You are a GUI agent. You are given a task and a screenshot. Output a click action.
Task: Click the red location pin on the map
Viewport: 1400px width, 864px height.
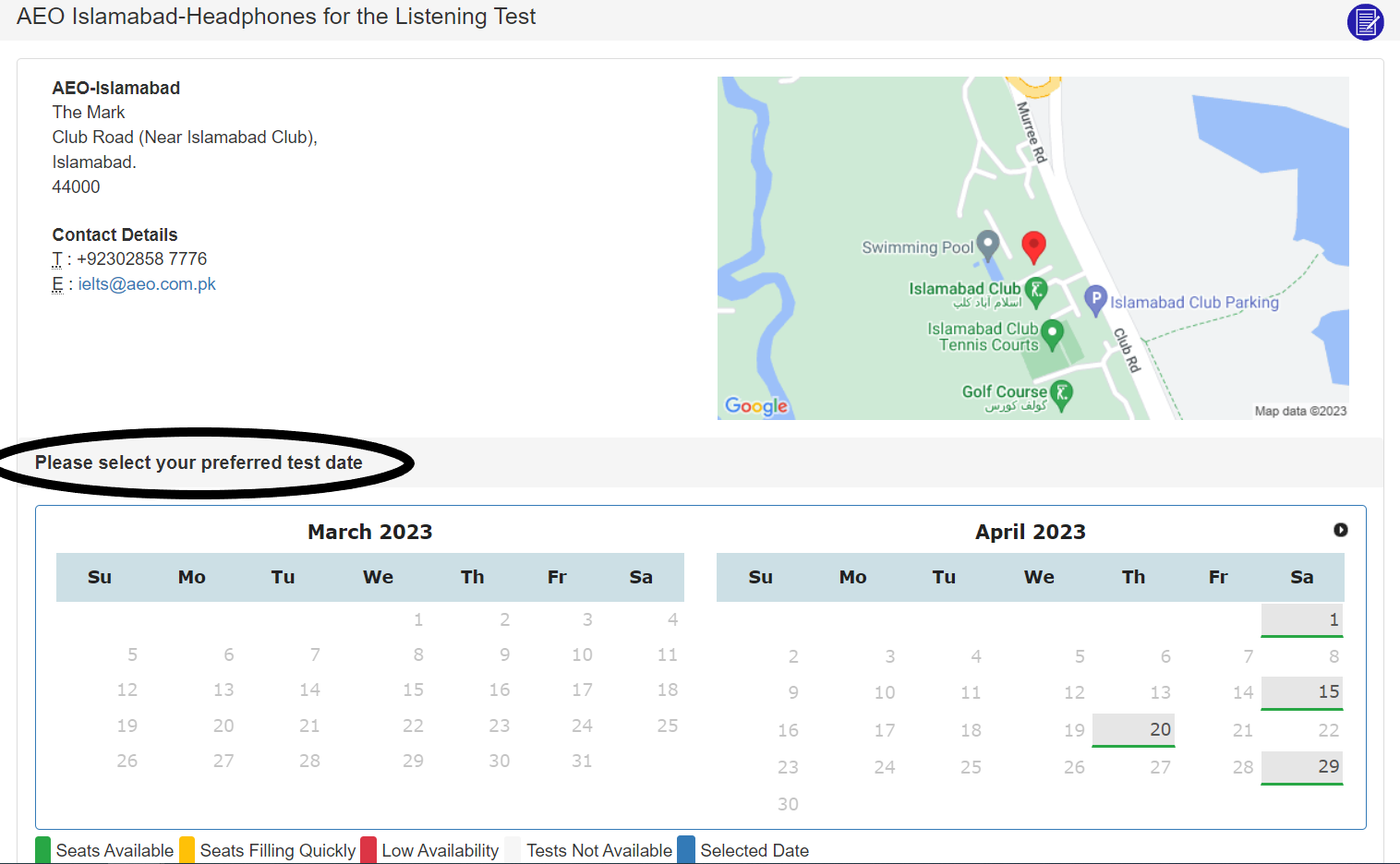pos(1033,246)
